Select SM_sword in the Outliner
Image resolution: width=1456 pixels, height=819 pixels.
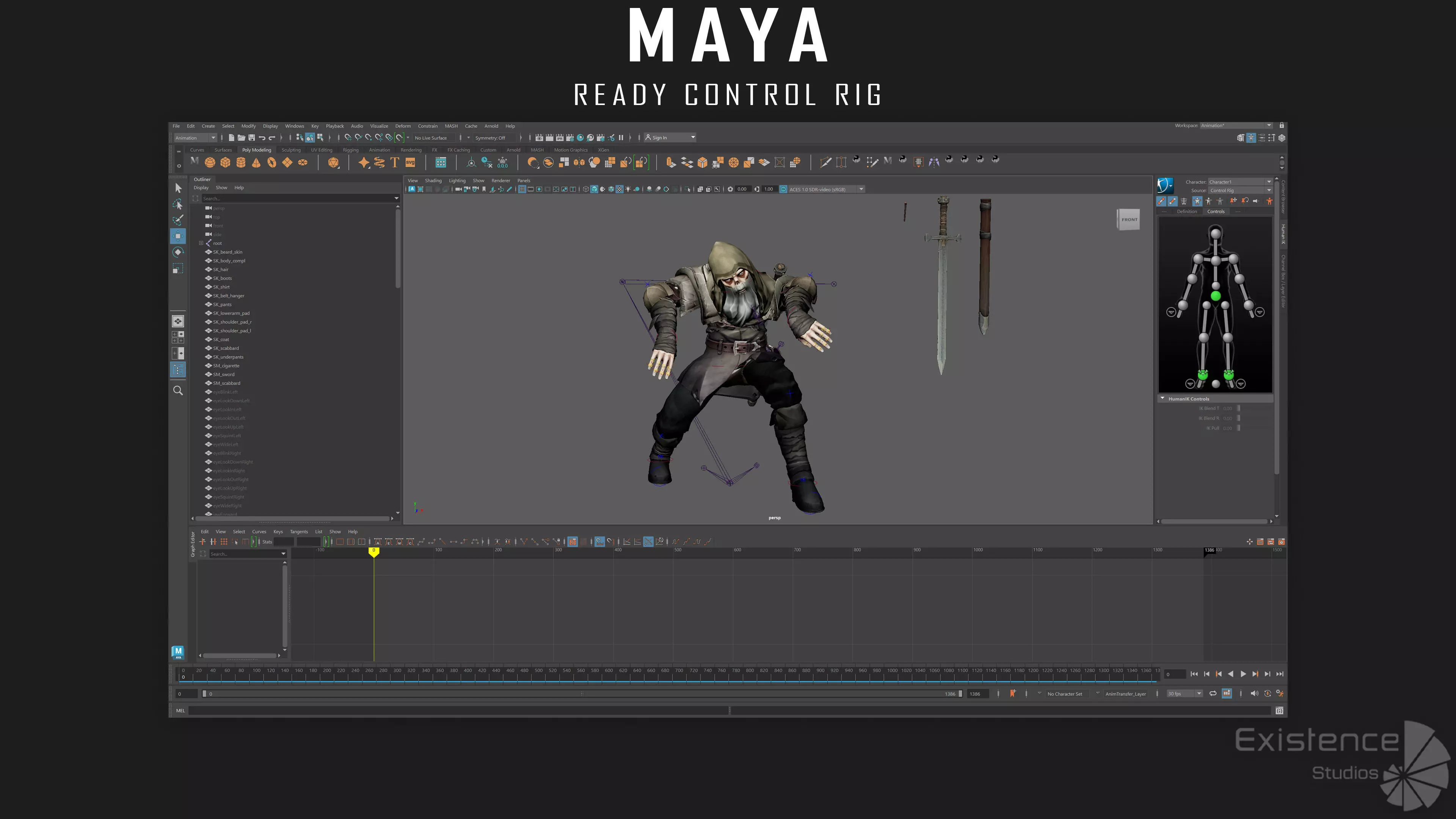(x=224, y=374)
